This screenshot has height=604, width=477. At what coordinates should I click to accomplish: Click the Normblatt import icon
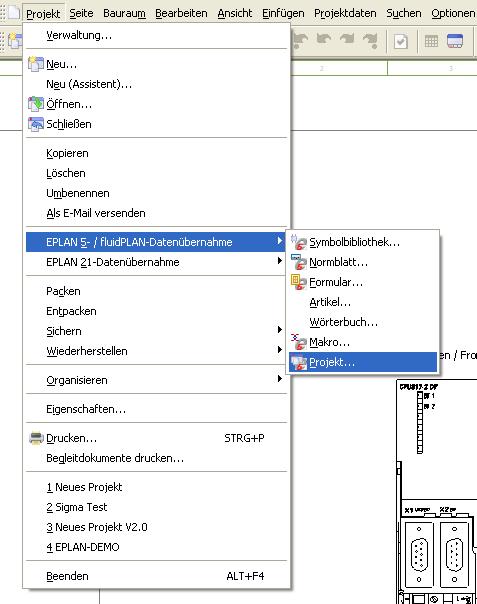[299, 262]
